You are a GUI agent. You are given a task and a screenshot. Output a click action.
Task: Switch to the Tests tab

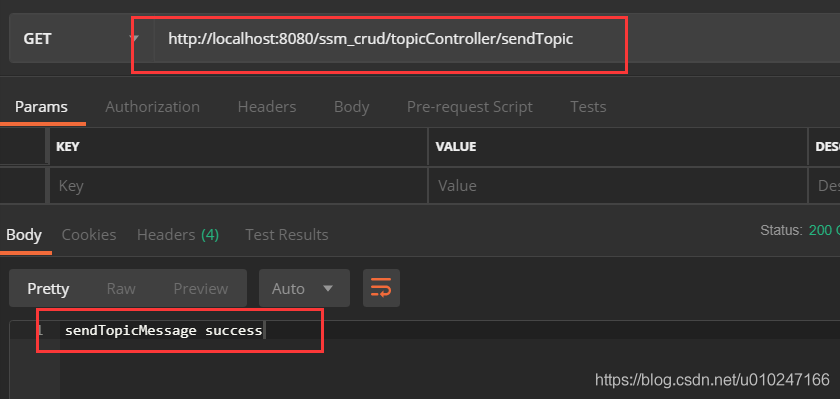coord(588,107)
